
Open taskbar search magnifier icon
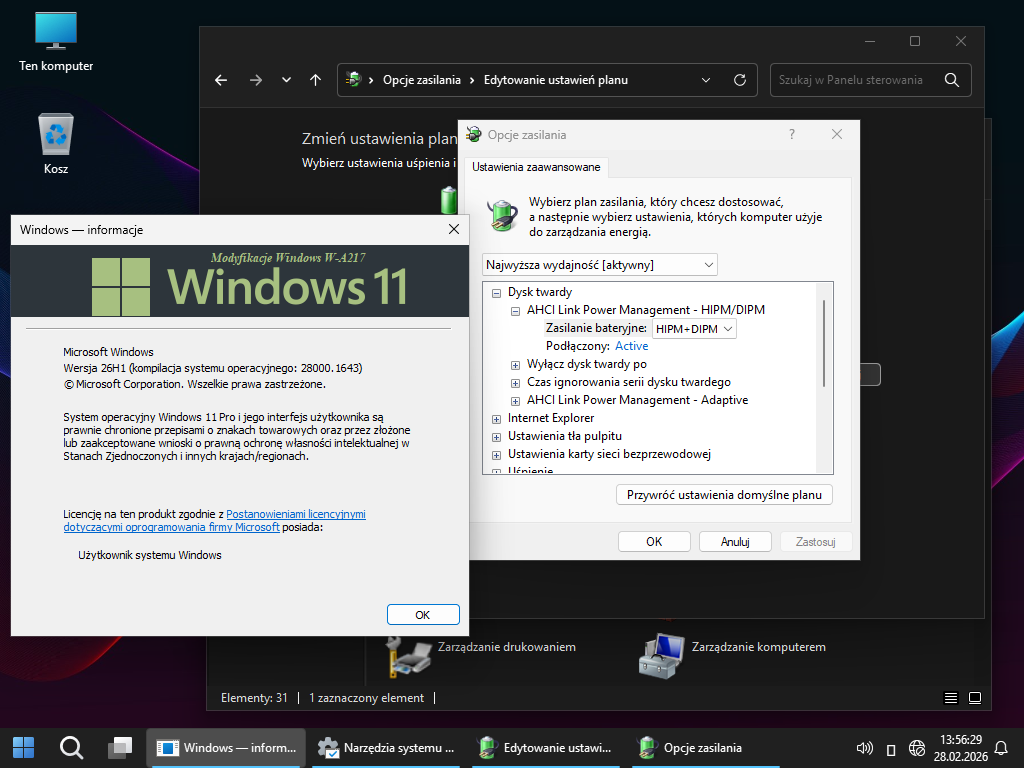click(71, 747)
